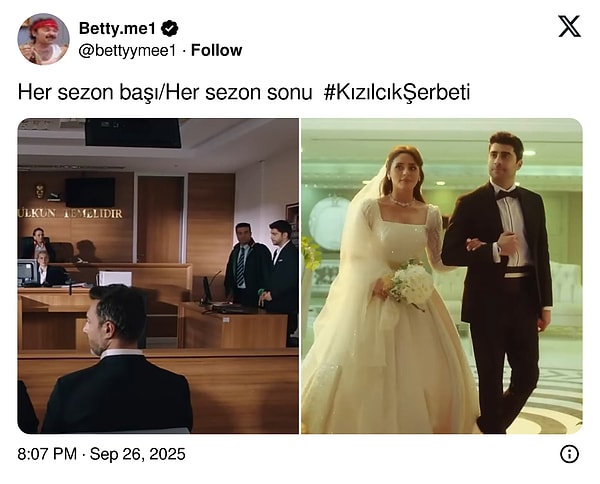Viewport: 600px width, 484px height.
Task: Open the @bettyymee1 handle link
Action: pyautogui.click(x=127, y=51)
